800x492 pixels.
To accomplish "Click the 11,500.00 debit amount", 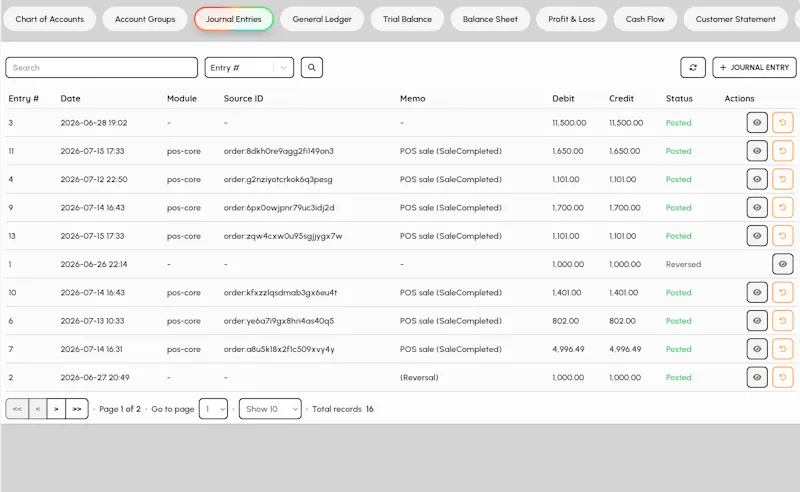I will pyautogui.click(x=569, y=123).
